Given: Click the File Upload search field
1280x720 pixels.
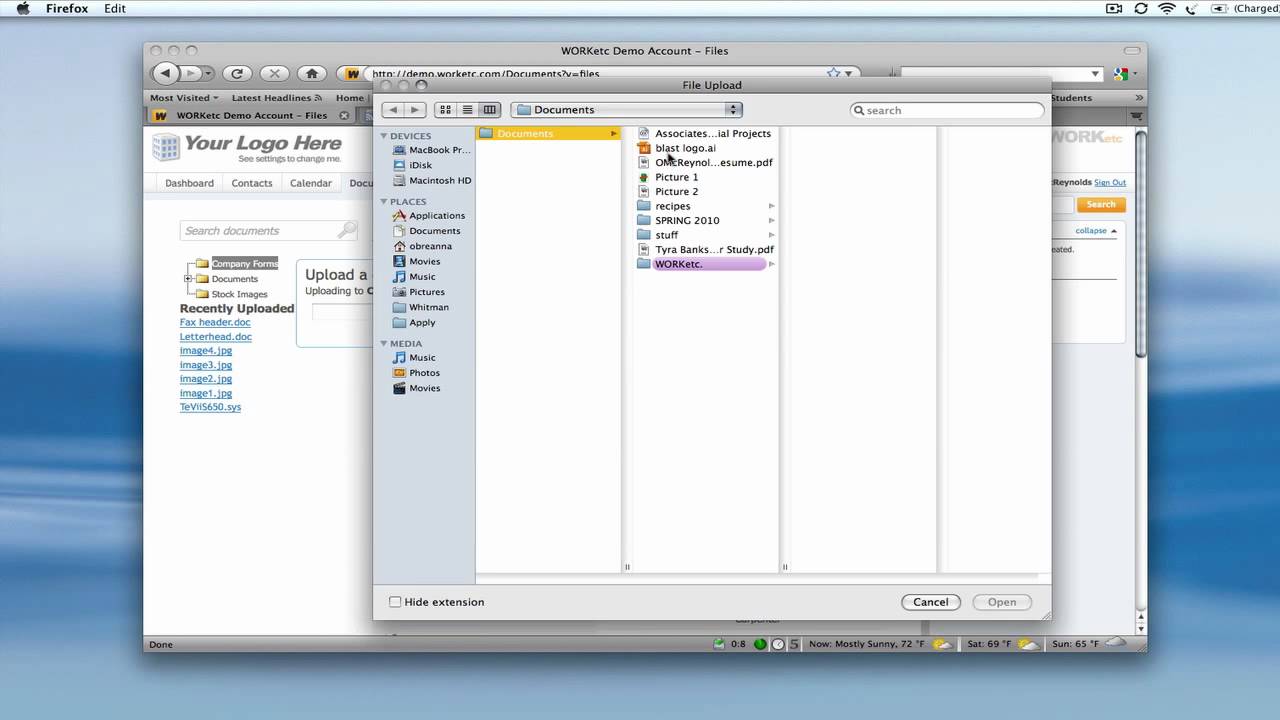Looking at the screenshot, I should 947,110.
